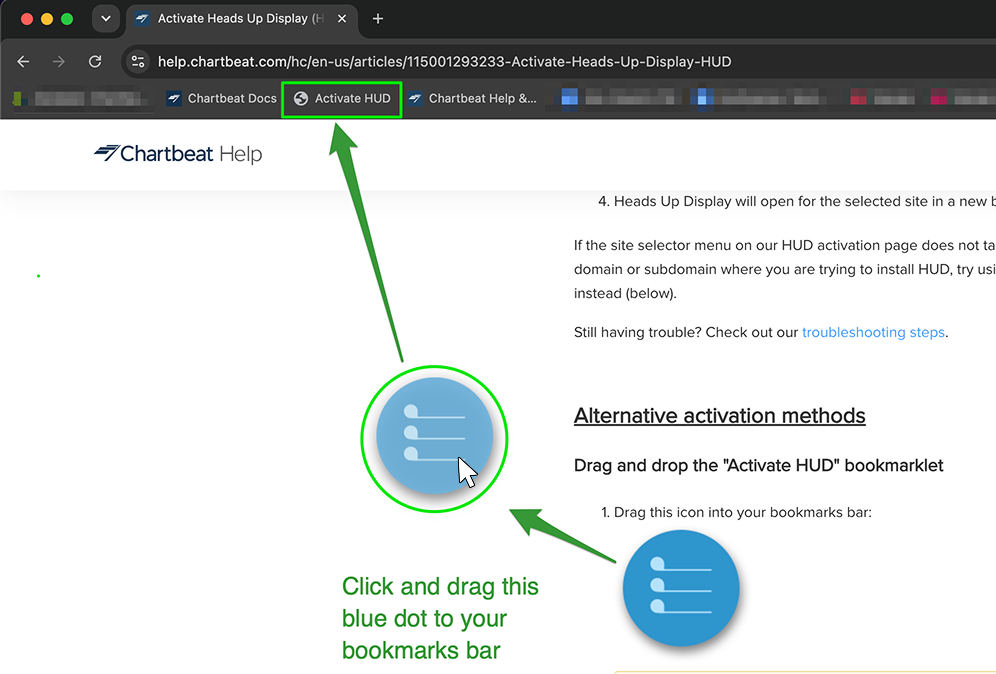Open site information icon in address bar
This screenshot has width=996, height=674.
(x=138, y=62)
